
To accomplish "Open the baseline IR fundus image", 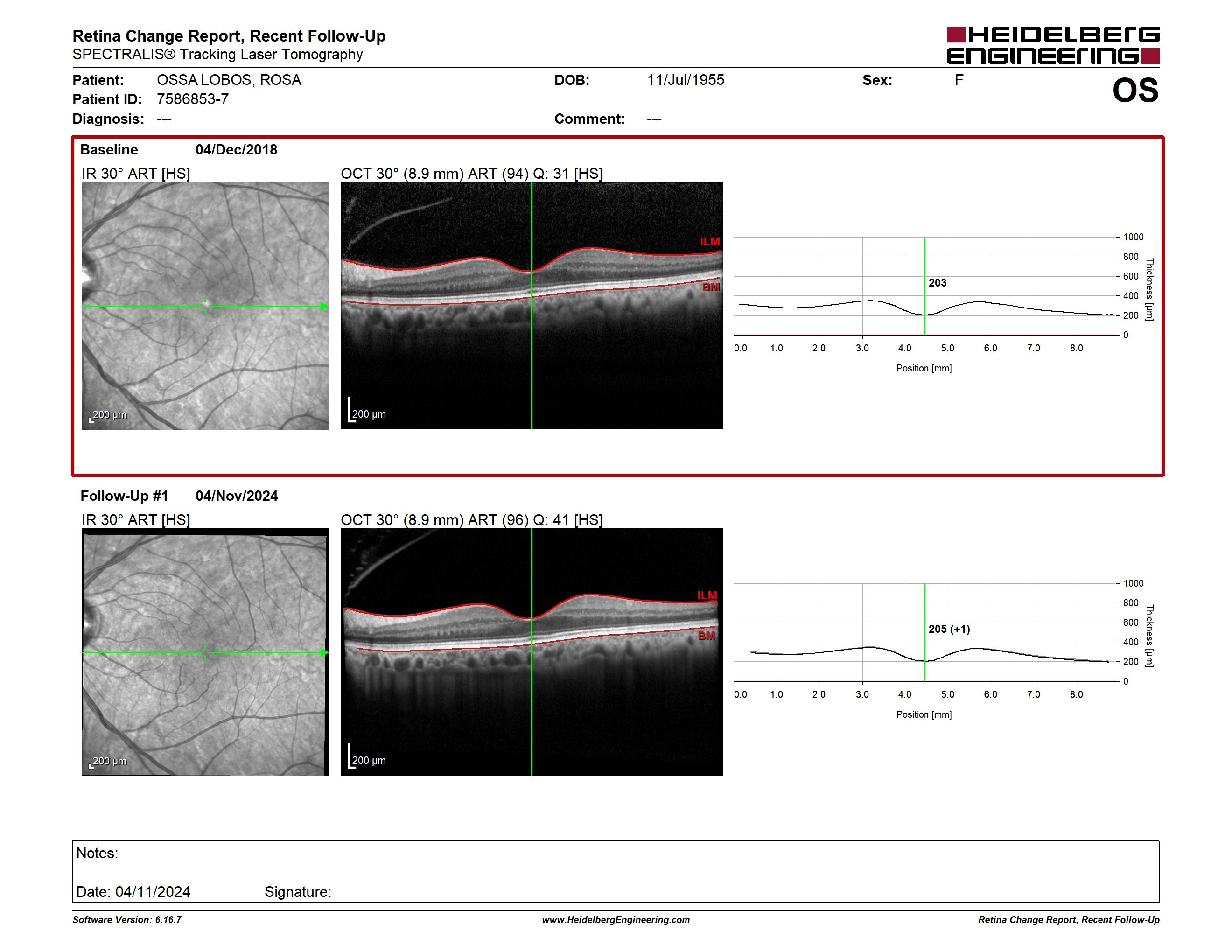I will tap(205, 306).
